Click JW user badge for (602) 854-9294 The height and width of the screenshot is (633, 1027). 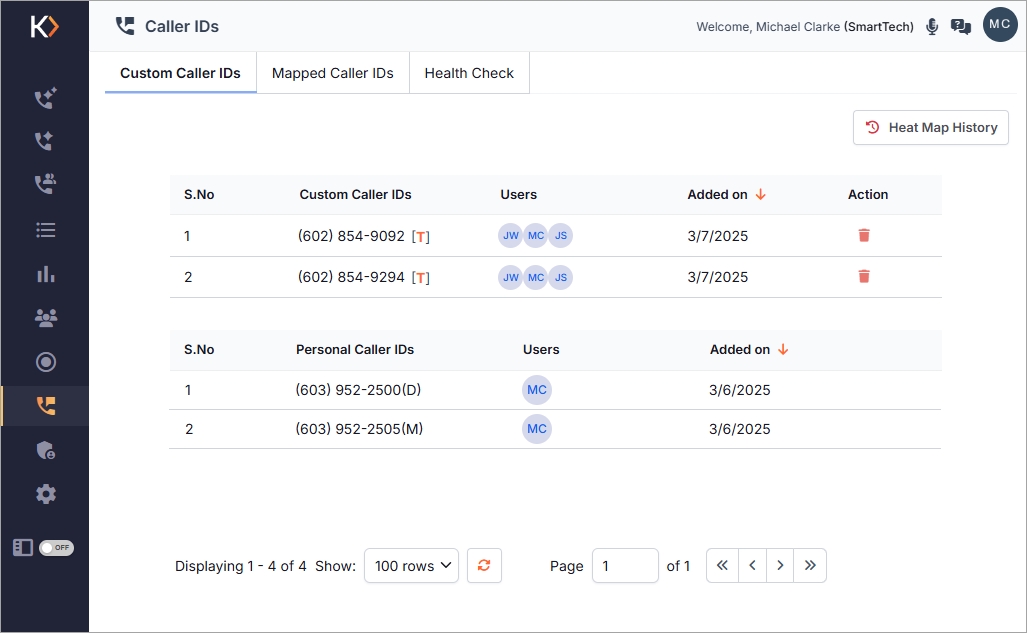coord(511,277)
